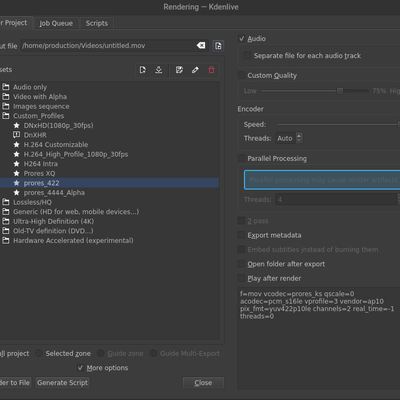This screenshot has height=400, width=400.
Task: Expand the Images sequence folder
Action: tap(6, 106)
